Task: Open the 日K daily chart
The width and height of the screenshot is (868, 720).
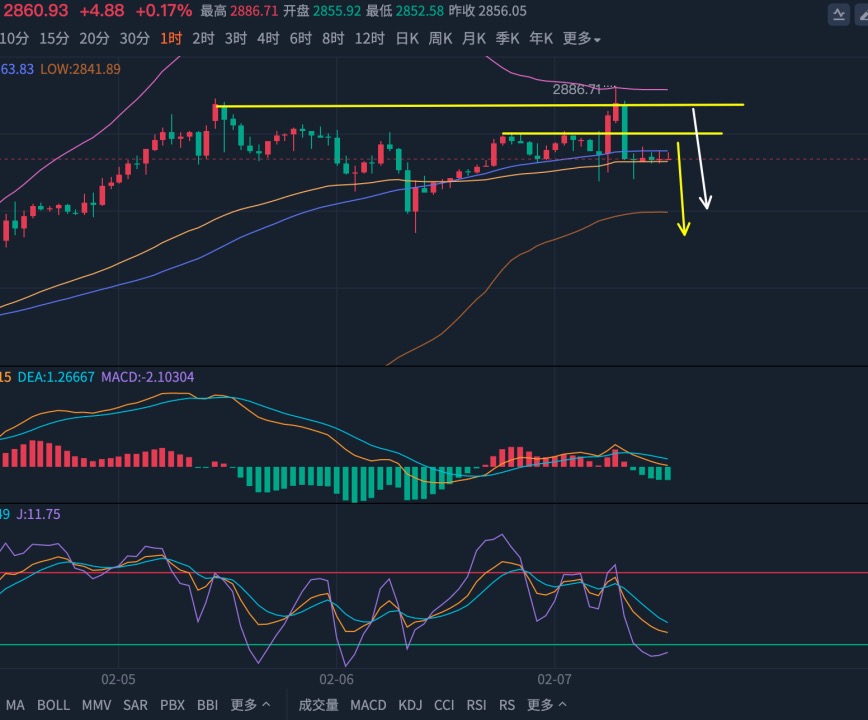Action: (x=407, y=39)
